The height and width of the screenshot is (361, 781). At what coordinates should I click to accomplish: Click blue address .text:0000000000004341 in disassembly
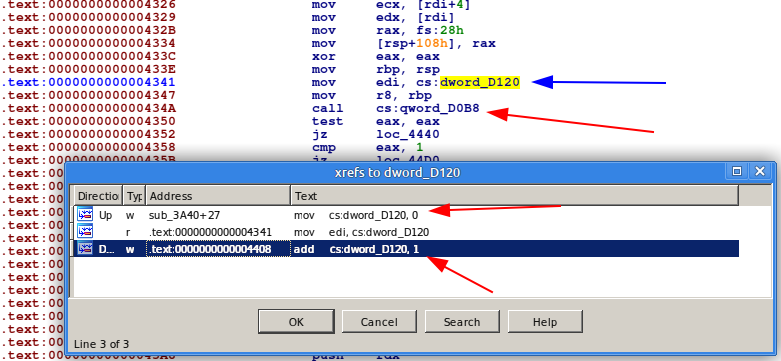coord(88,82)
